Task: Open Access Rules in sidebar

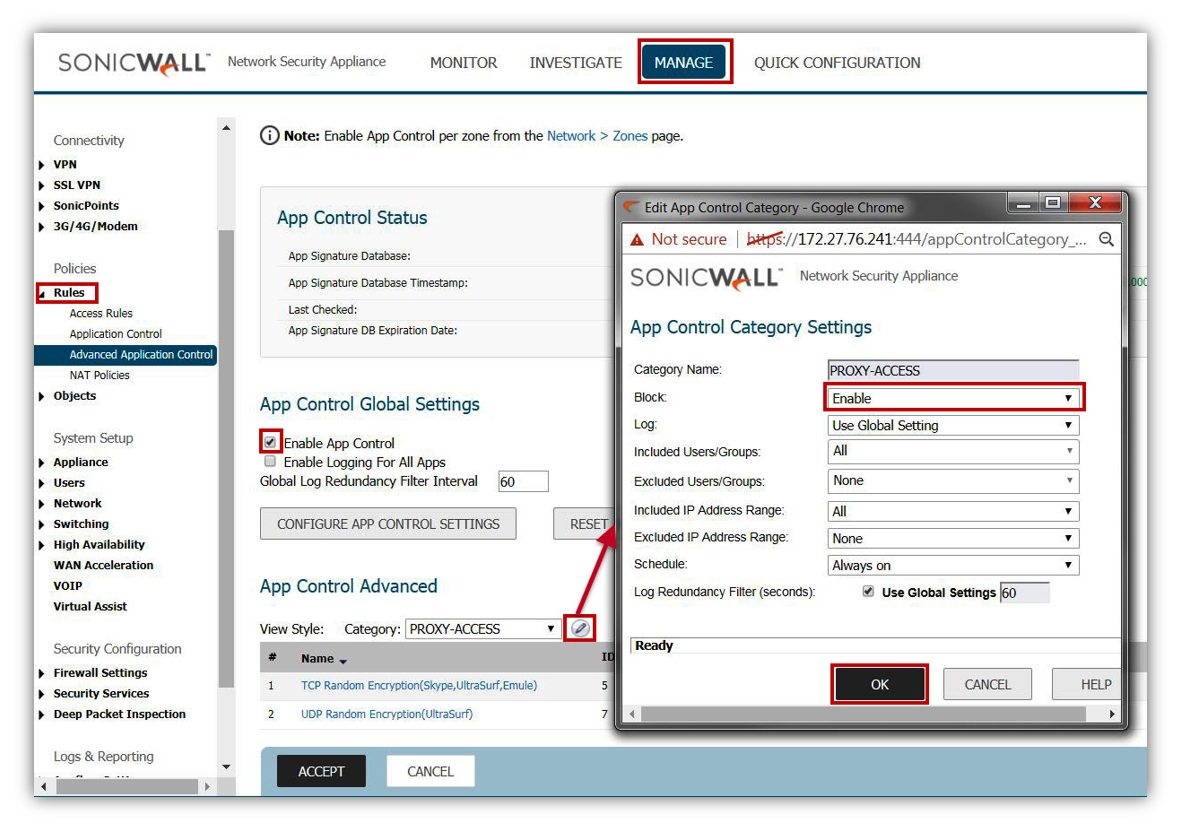Action: 100,313
